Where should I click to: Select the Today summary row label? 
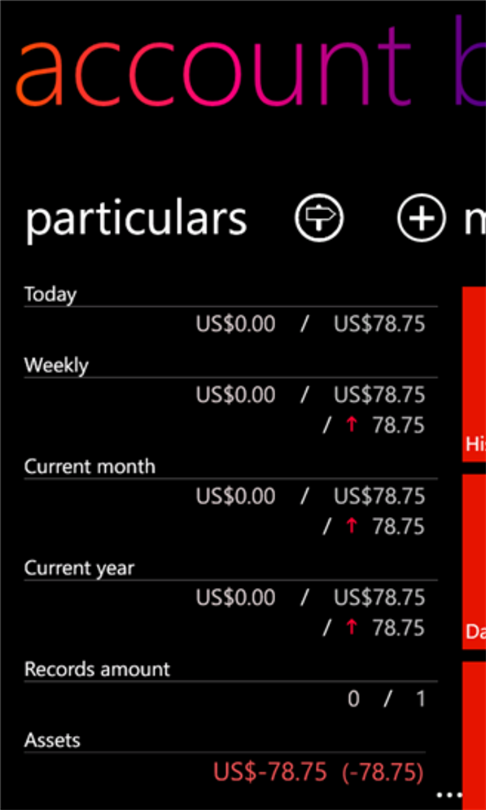tap(51, 294)
